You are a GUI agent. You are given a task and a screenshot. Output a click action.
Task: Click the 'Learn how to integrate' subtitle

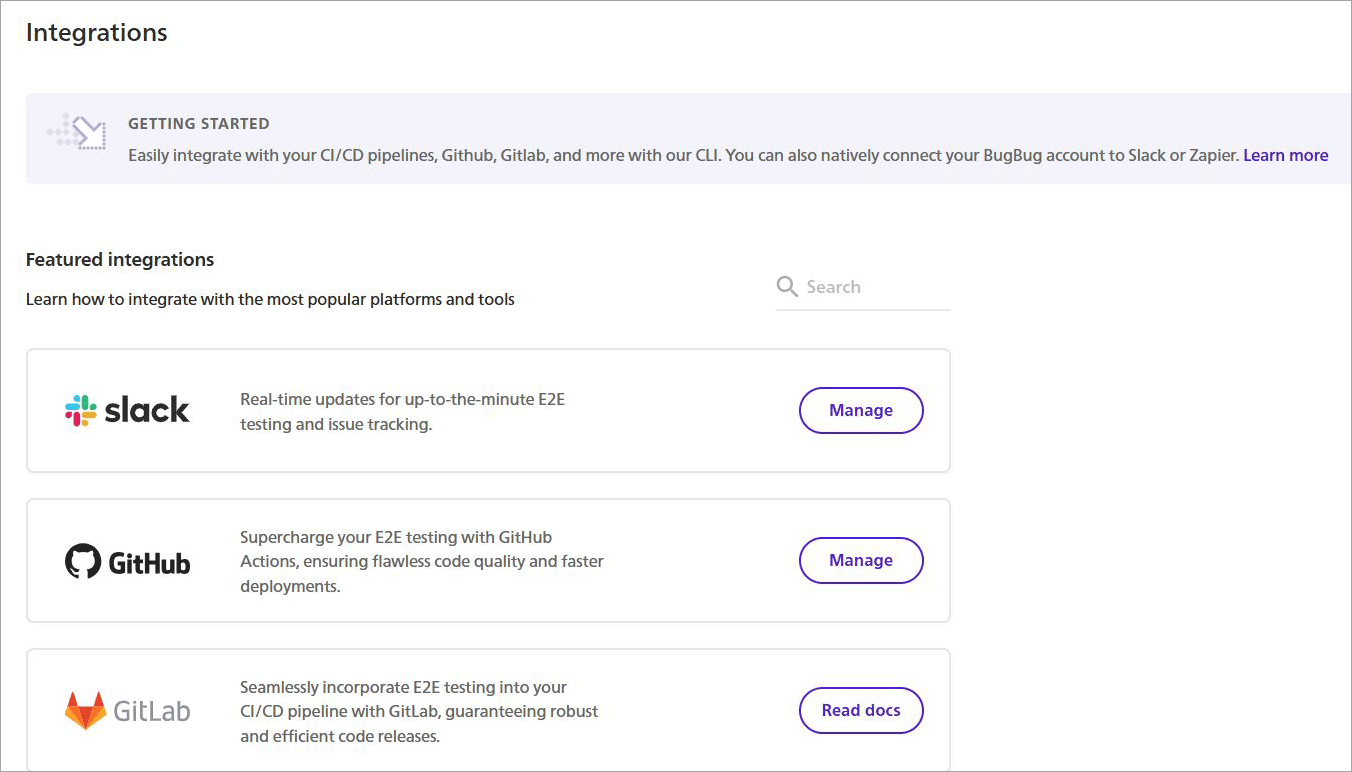pos(270,299)
